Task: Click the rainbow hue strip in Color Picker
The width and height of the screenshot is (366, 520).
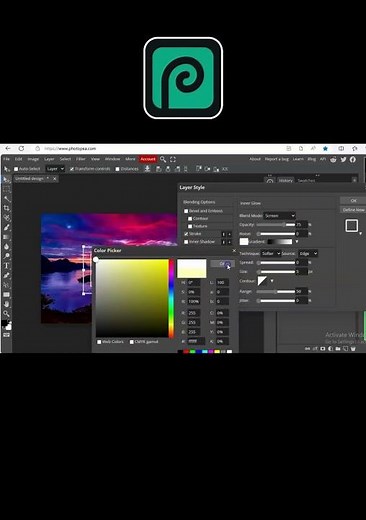Action: coord(171,298)
